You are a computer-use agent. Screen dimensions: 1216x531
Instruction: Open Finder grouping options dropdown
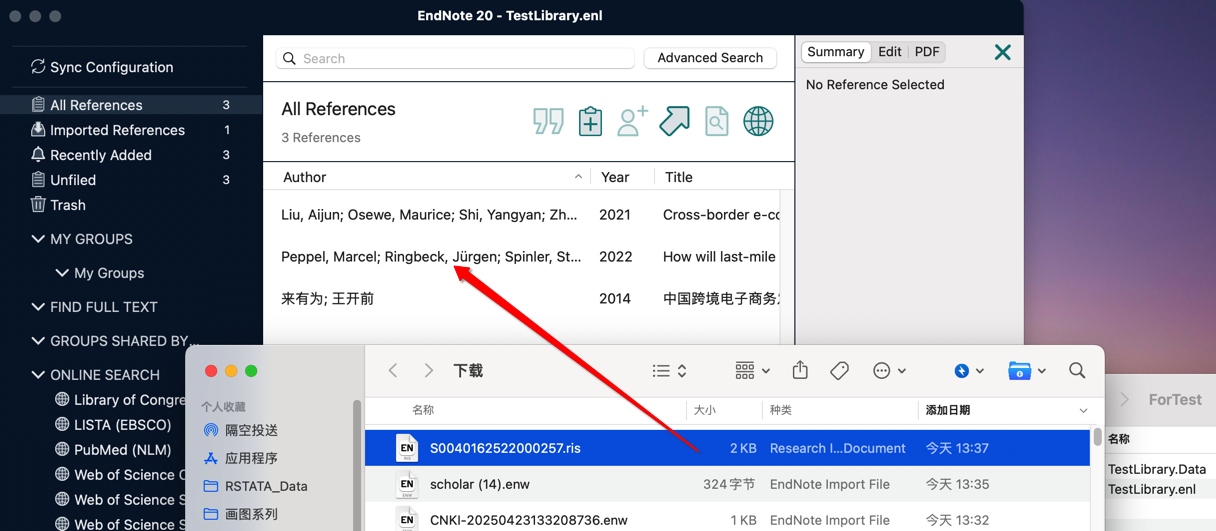752,371
